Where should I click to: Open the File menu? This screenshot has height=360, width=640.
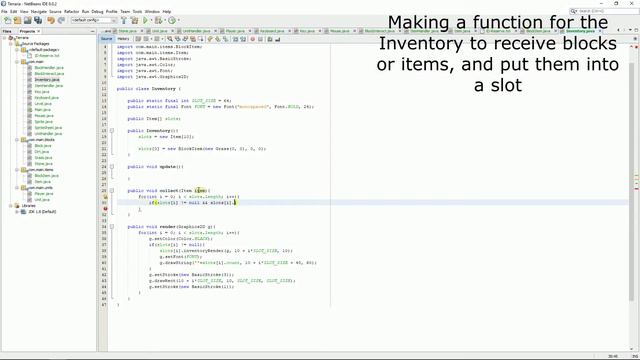pos(4,11)
